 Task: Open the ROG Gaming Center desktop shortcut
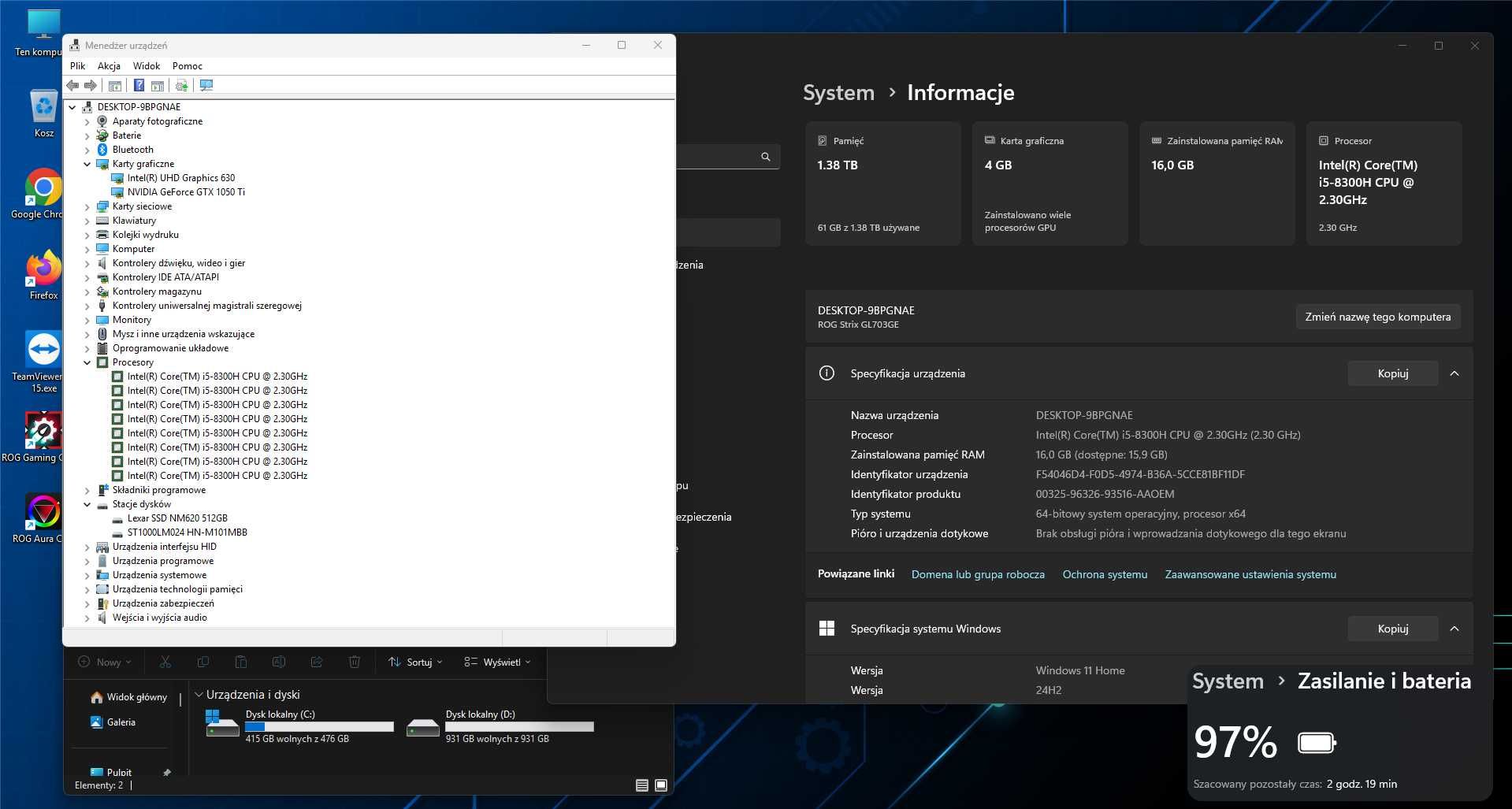point(33,437)
